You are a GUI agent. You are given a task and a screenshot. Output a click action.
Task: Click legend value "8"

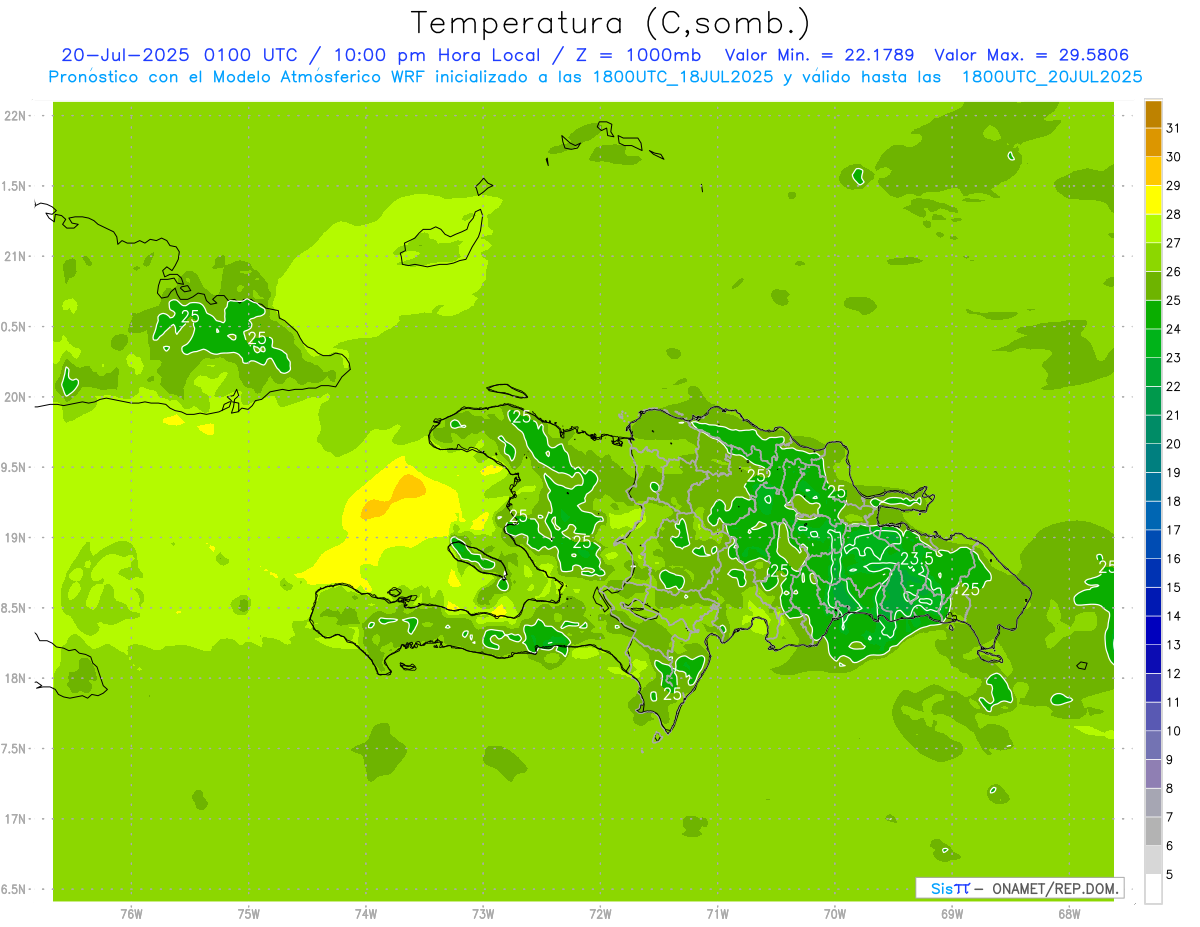click(x=1170, y=789)
